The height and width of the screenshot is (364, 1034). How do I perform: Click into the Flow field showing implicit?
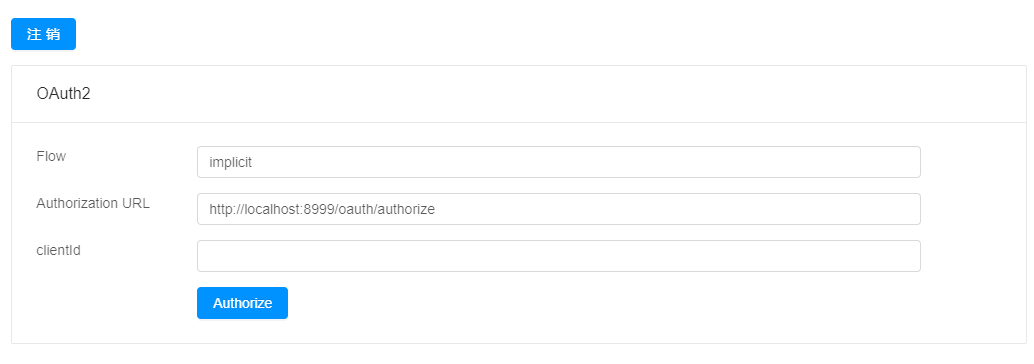click(559, 162)
